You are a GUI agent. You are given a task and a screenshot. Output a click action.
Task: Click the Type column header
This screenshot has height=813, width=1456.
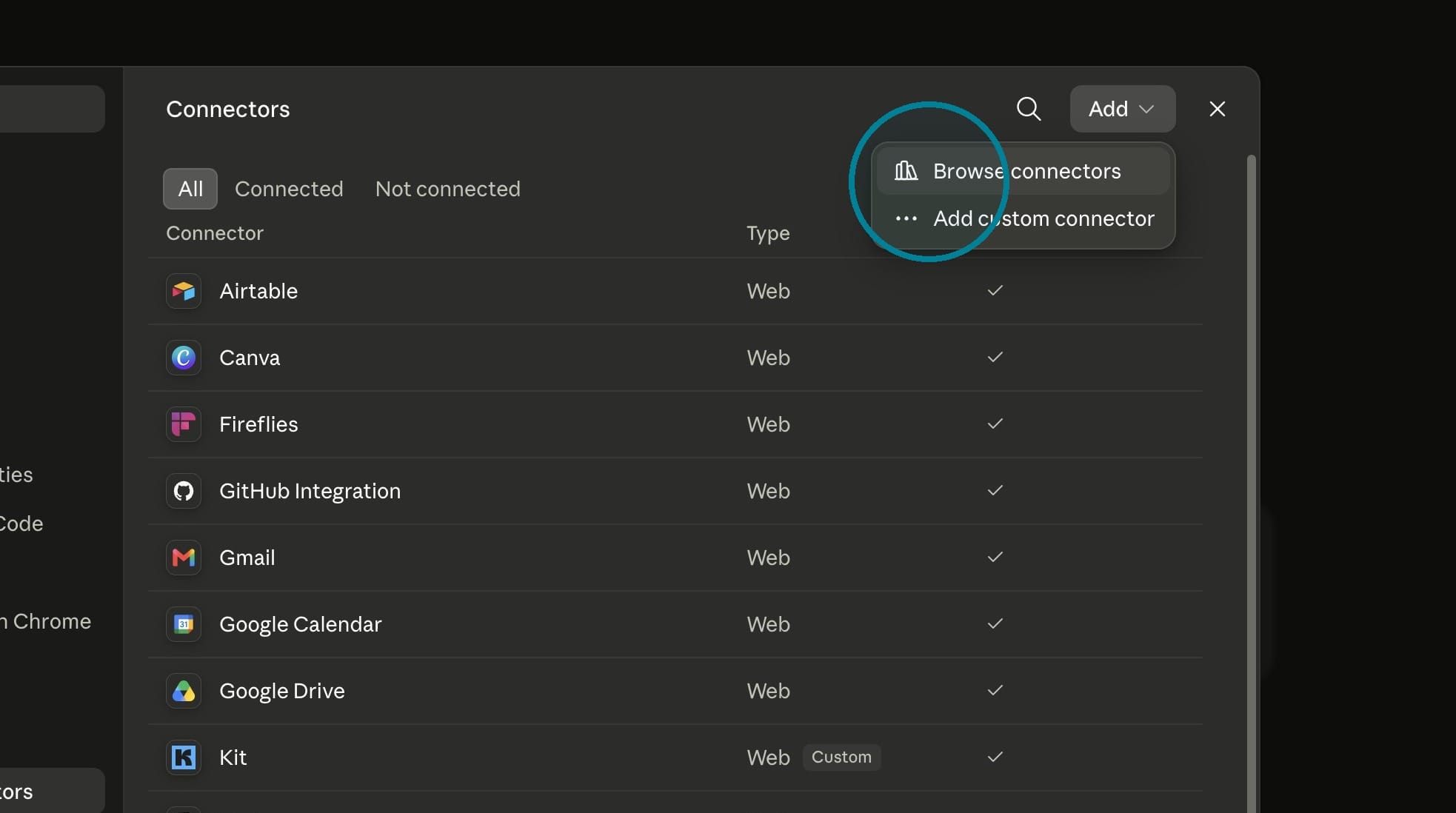click(x=768, y=233)
